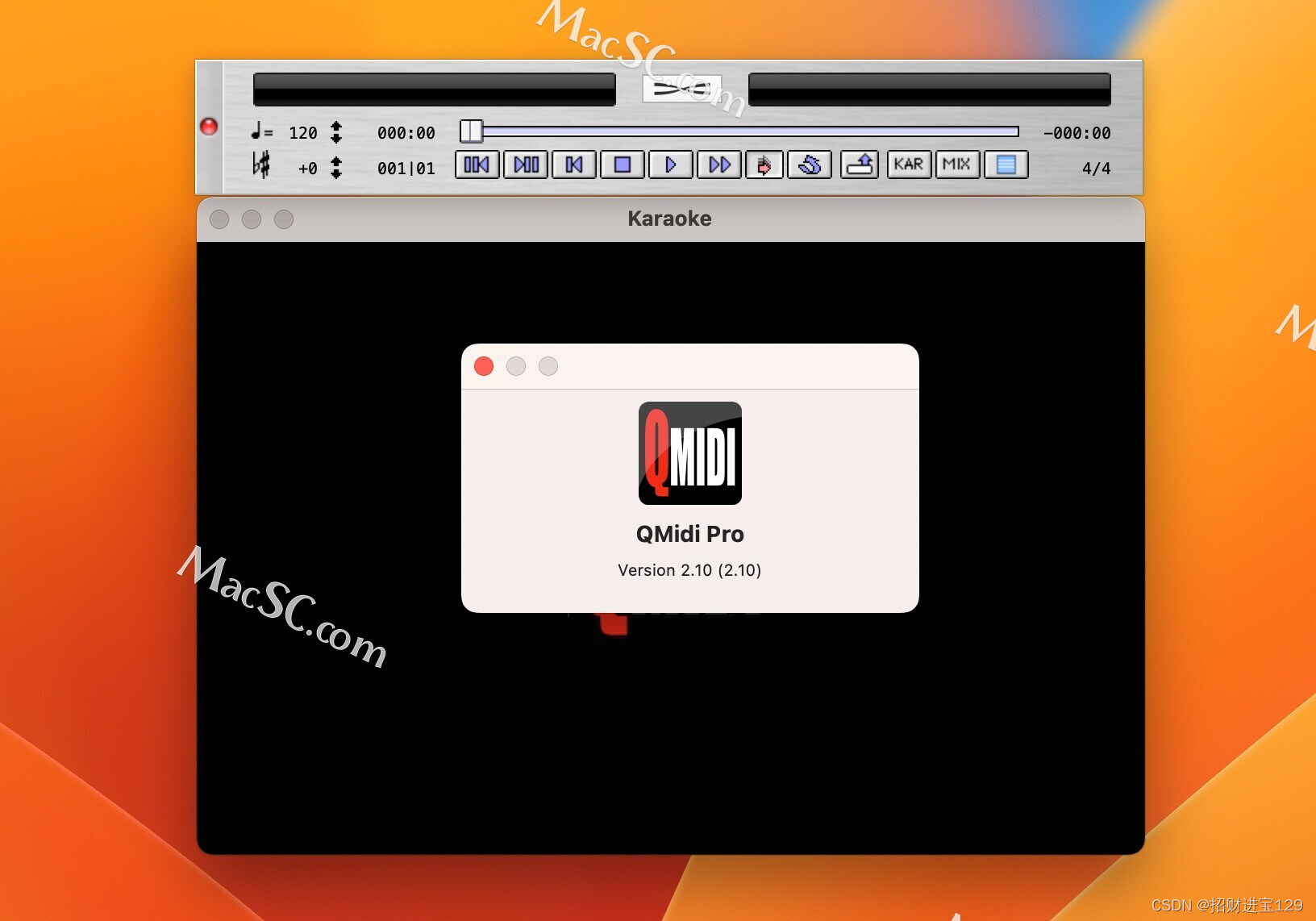
Task: Stop MIDI playback
Action: [x=623, y=165]
